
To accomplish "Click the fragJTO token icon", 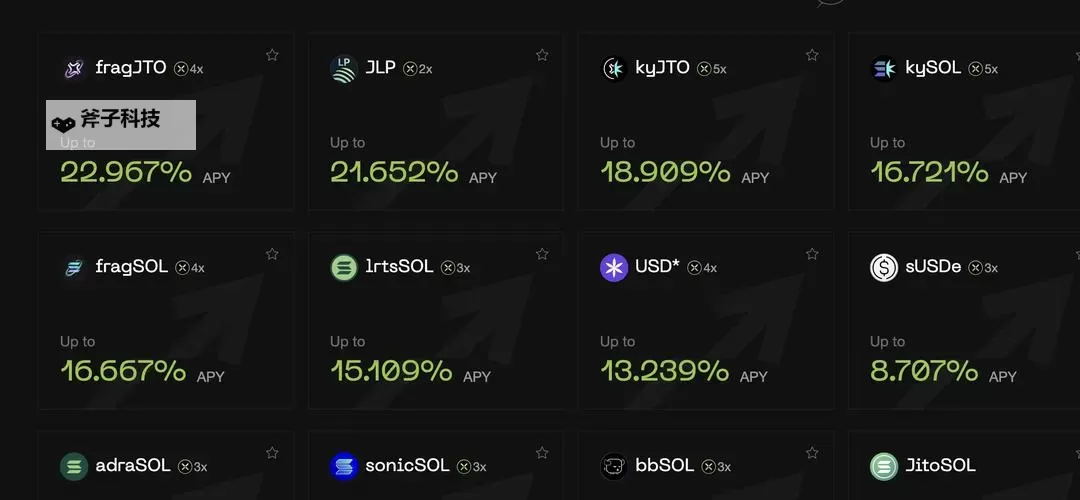I will click(x=74, y=69).
